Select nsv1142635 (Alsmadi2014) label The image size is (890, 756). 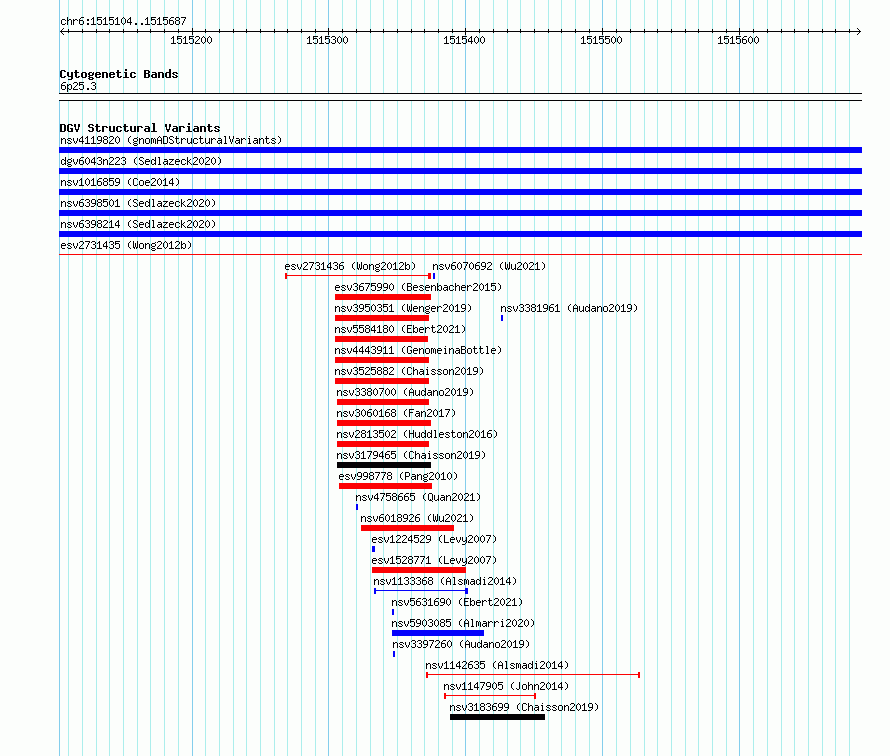(497, 665)
